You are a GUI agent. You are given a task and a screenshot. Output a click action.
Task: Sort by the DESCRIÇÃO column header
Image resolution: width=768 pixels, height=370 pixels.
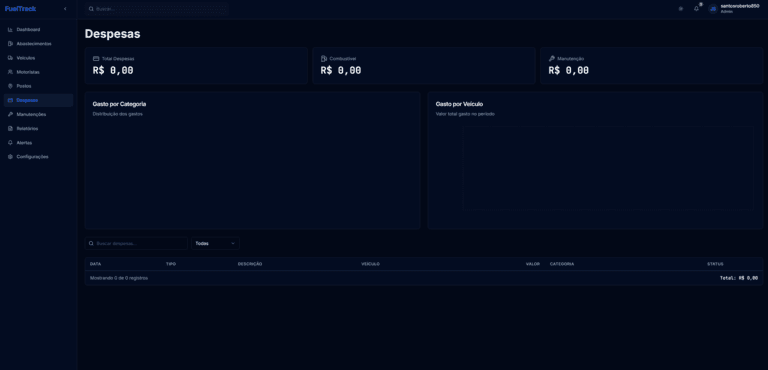point(250,264)
